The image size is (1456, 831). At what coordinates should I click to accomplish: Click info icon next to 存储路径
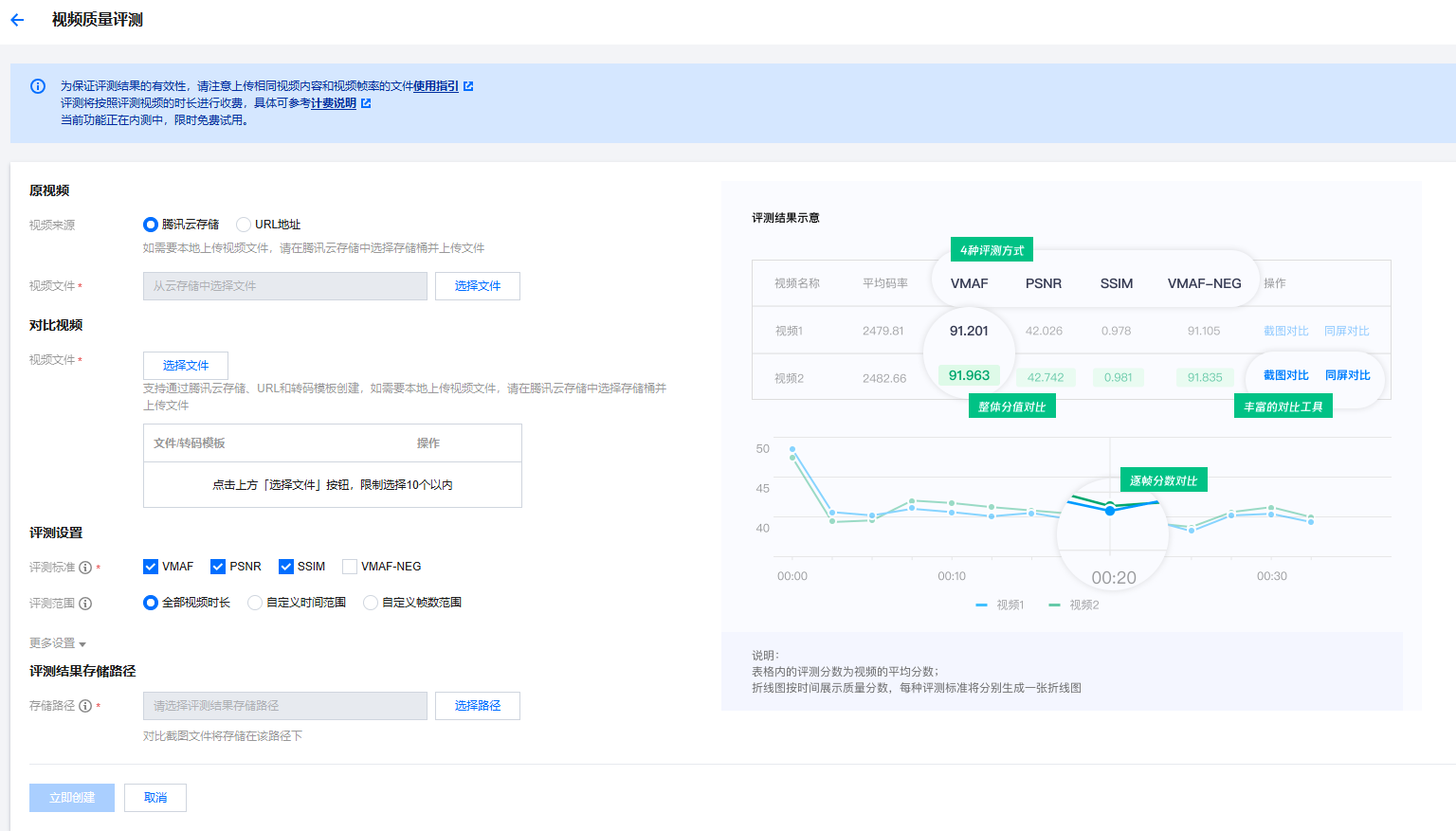(x=85, y=706)
